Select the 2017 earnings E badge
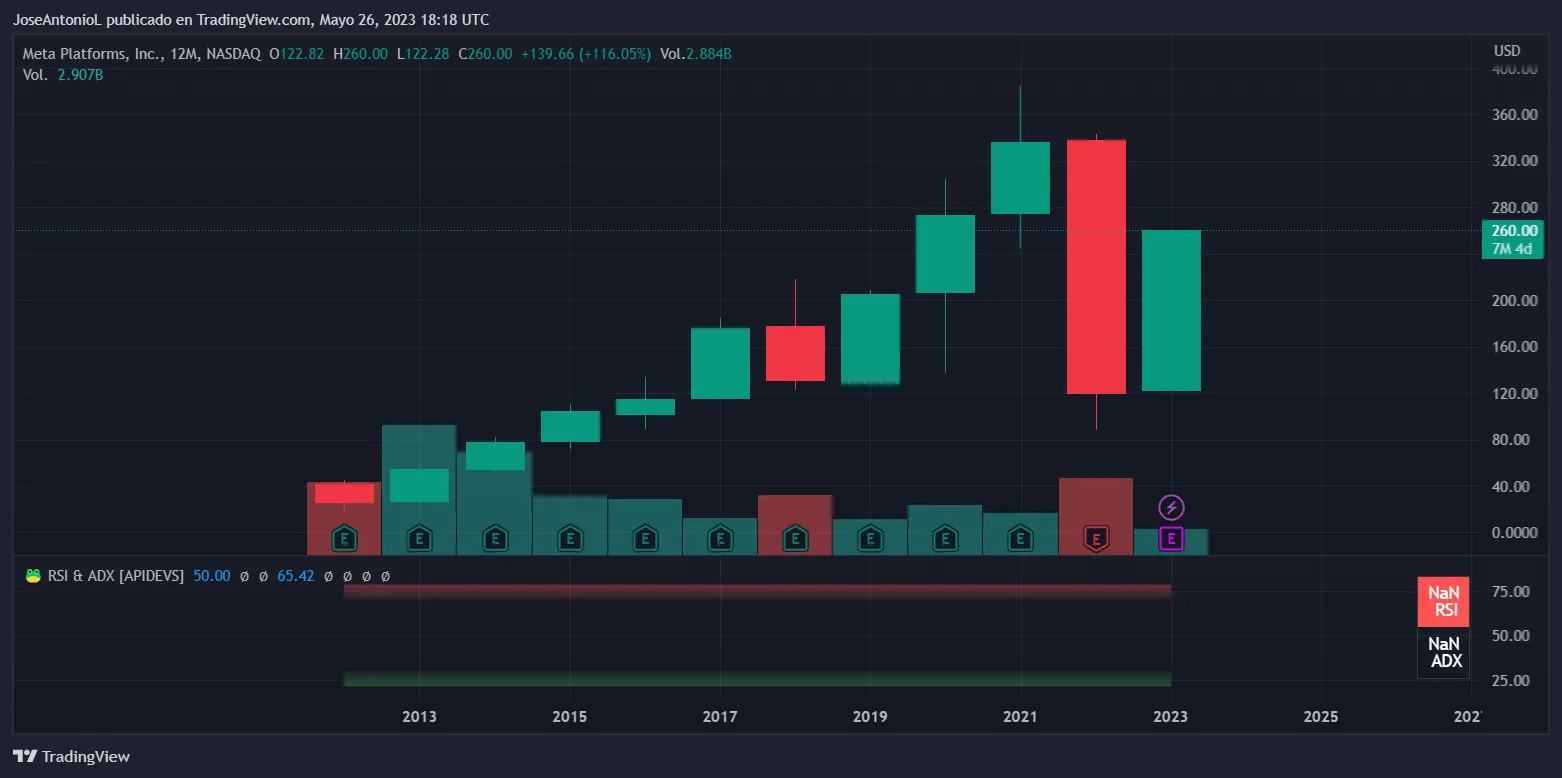Viewport: 1562px width, 778px height. click(719, 538)
